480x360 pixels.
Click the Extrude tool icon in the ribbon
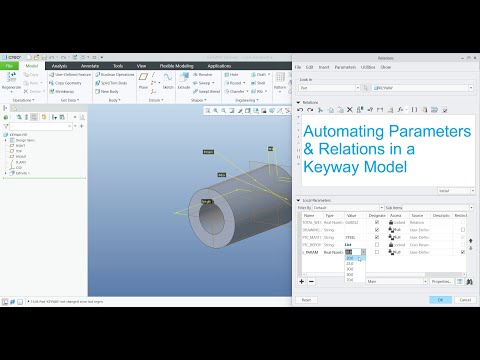pos(184,77)
